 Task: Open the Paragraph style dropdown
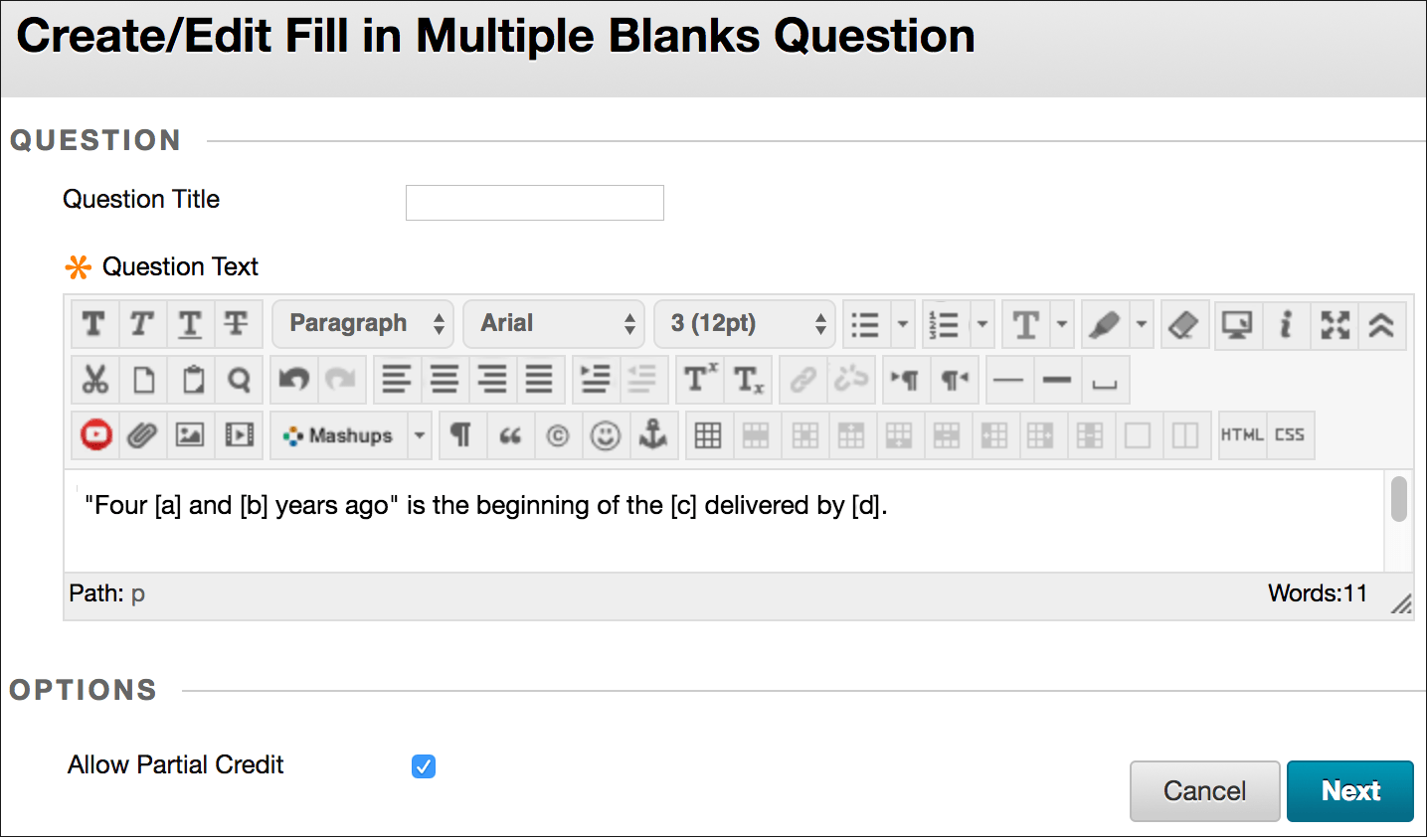point(362,323)
